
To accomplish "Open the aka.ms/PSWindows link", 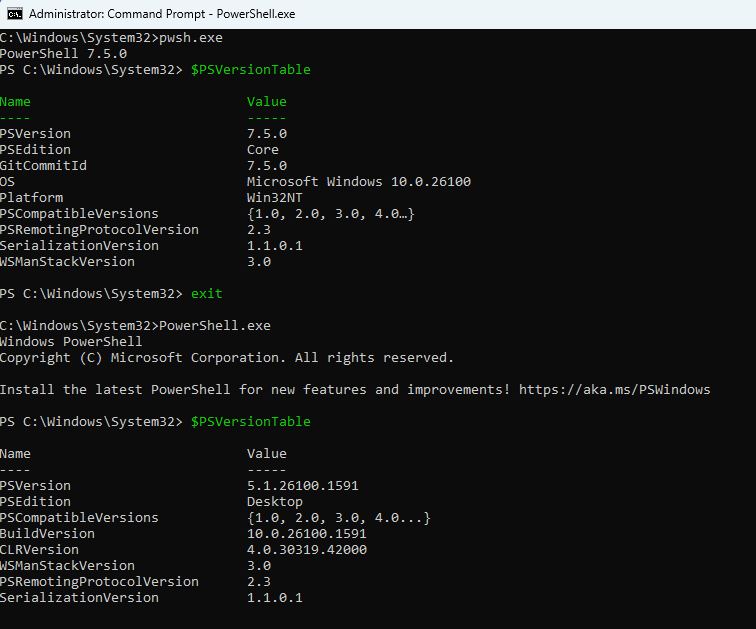I will point(614,390).
